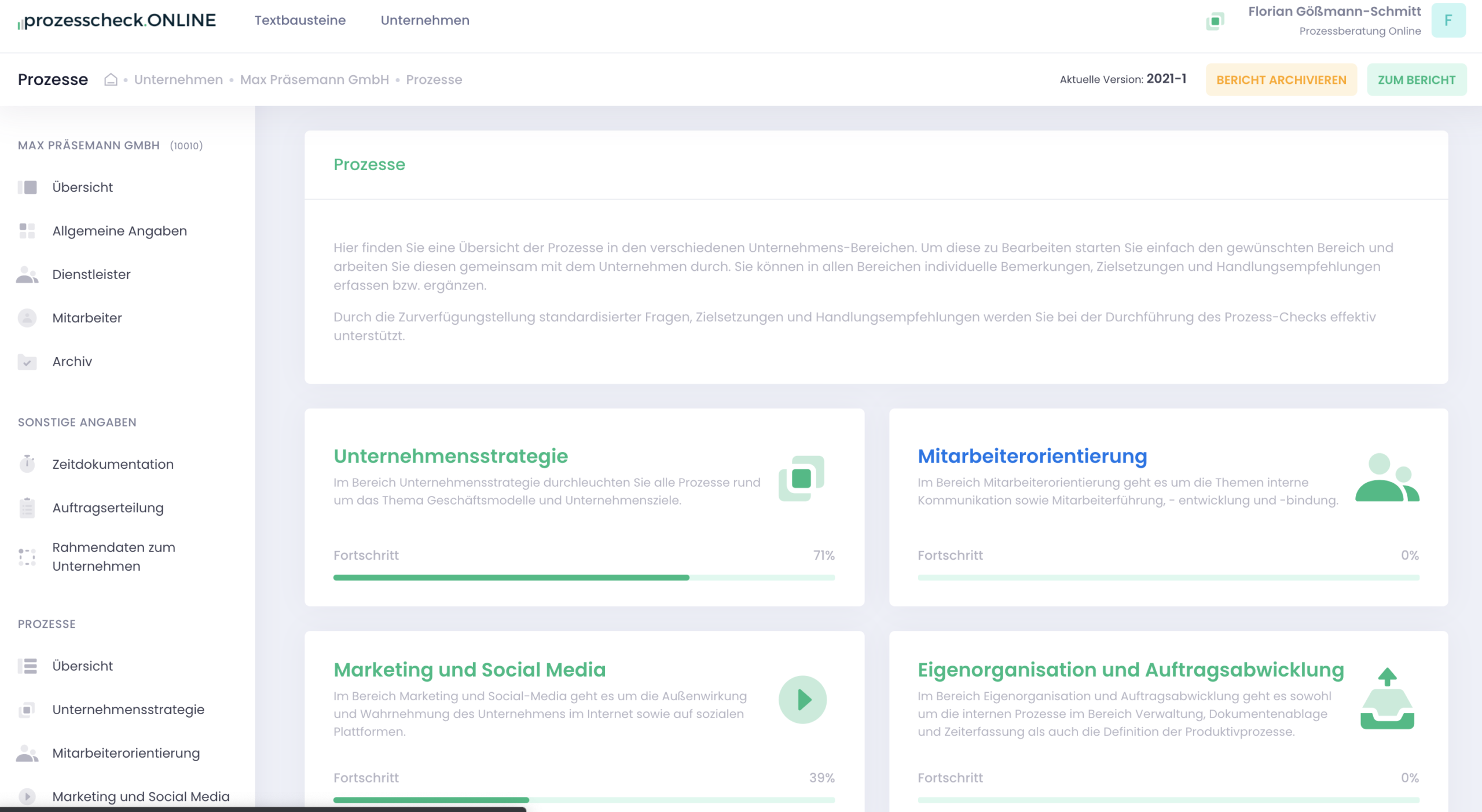Open the Textbausteine menu

(300, 20)
